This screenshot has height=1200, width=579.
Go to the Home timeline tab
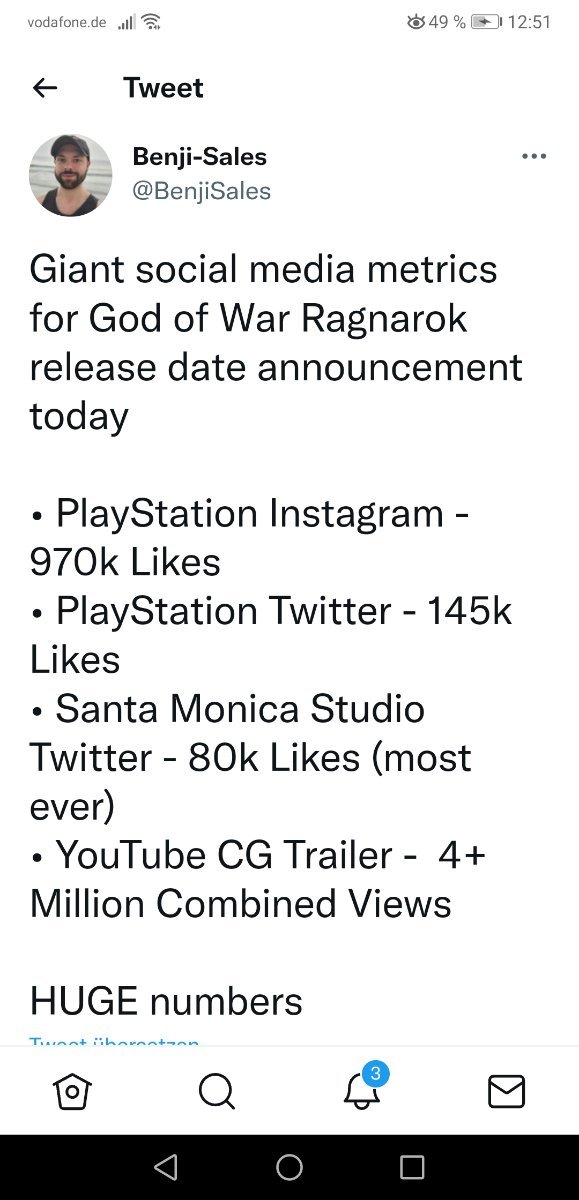[x=72, y=1091]
